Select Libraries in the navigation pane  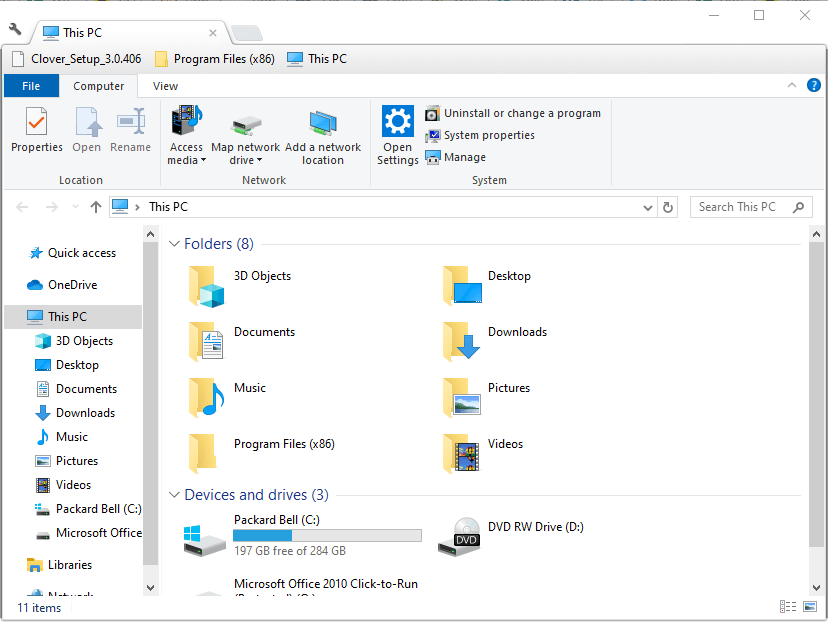60,565
